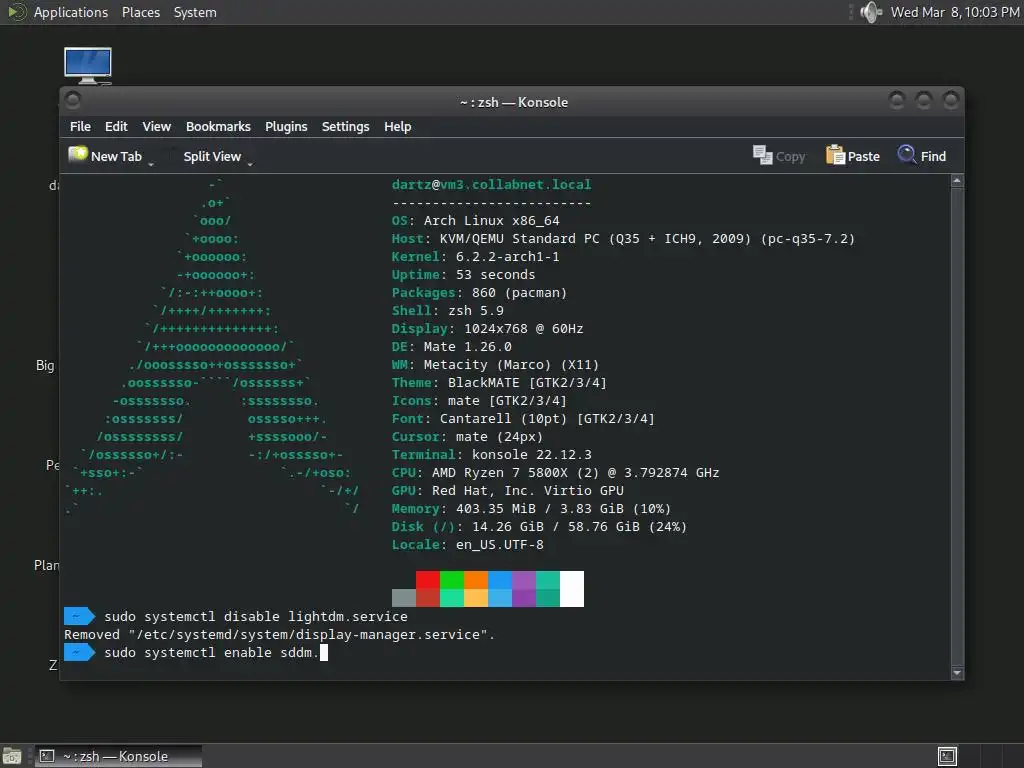Click the 'GPU: Red Hat, Inc. Virtio GPU' line
This screenshot has width=1024, height=768.
(x=507, y=490)
